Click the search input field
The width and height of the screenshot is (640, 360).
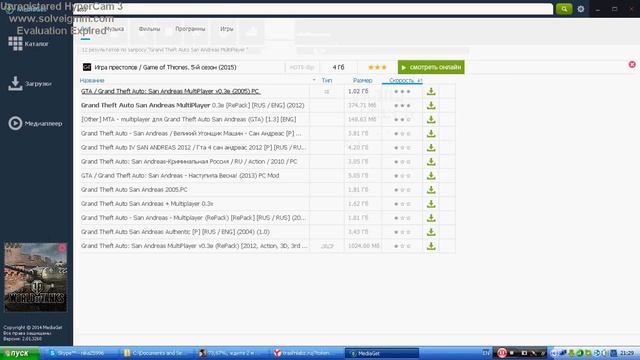click(313, 9)
